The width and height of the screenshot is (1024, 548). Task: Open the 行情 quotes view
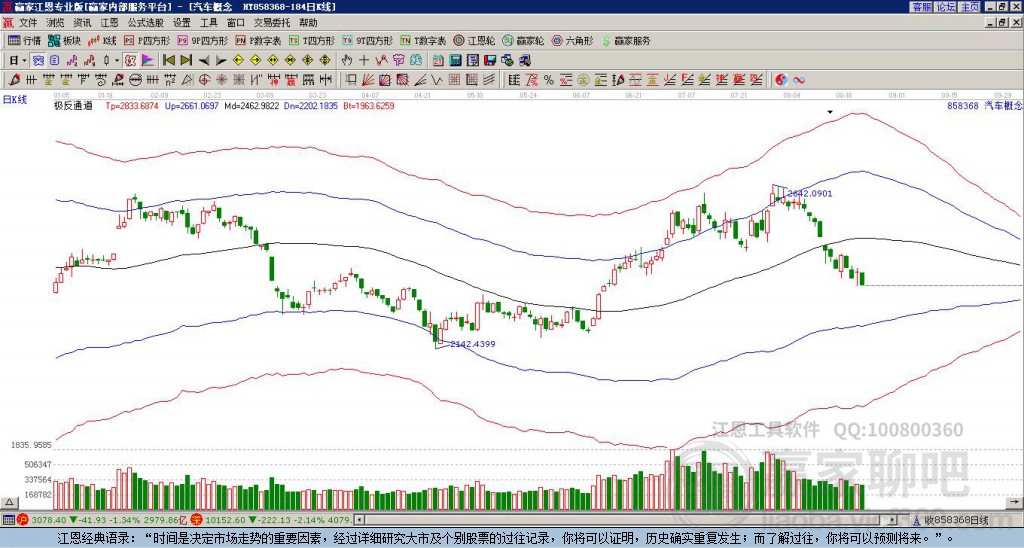coord(24,40)
